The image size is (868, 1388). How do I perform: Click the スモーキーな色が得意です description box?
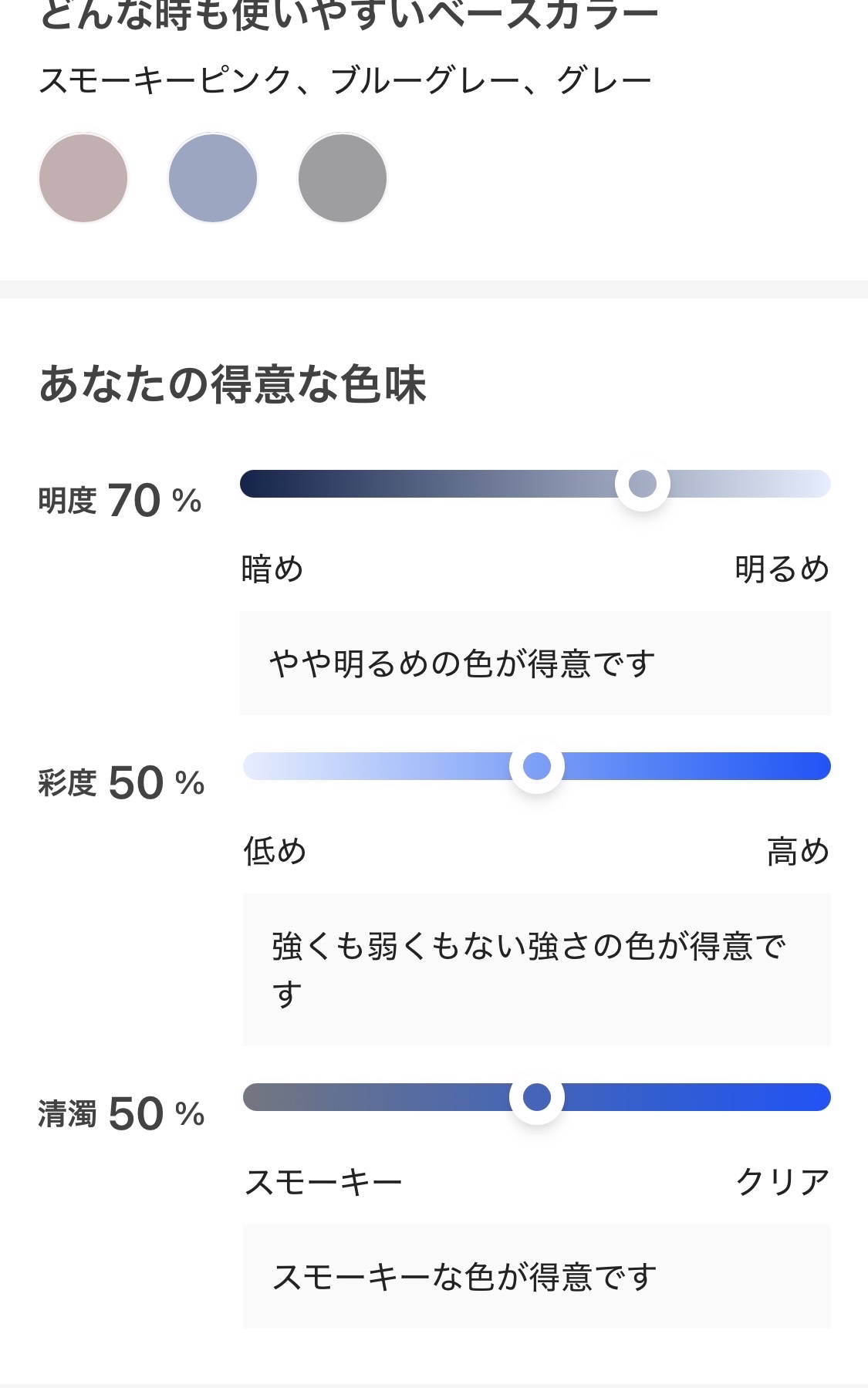click(x=537, y=1277)
